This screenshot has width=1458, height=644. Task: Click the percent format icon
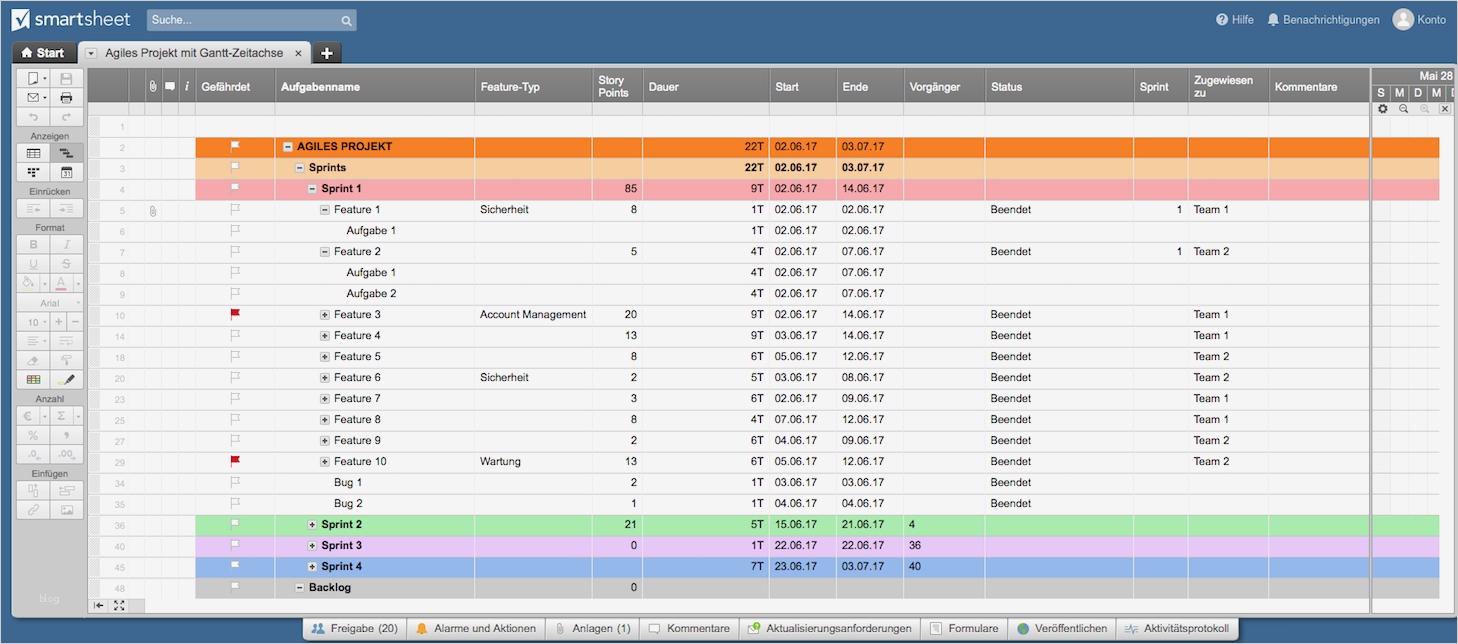(32, 435)
